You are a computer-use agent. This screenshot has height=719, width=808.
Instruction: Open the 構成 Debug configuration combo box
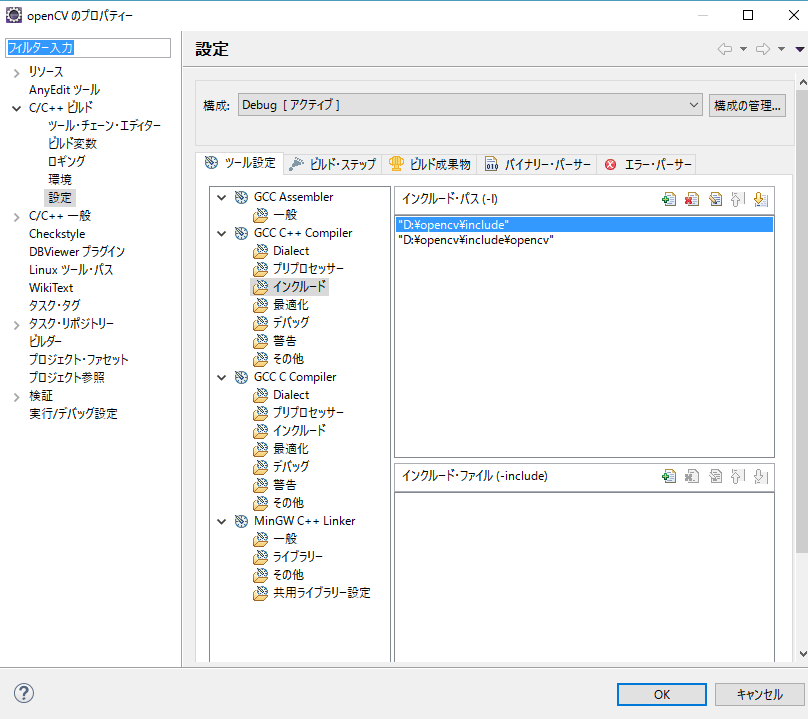point(470,105)
